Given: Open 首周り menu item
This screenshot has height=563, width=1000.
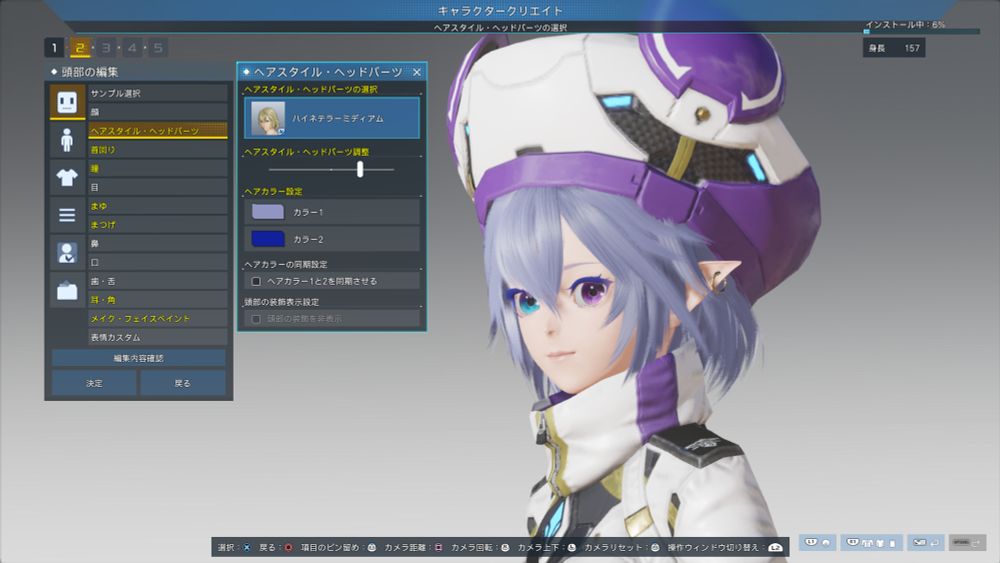Looking at the screenshot, I should (158, 149).
